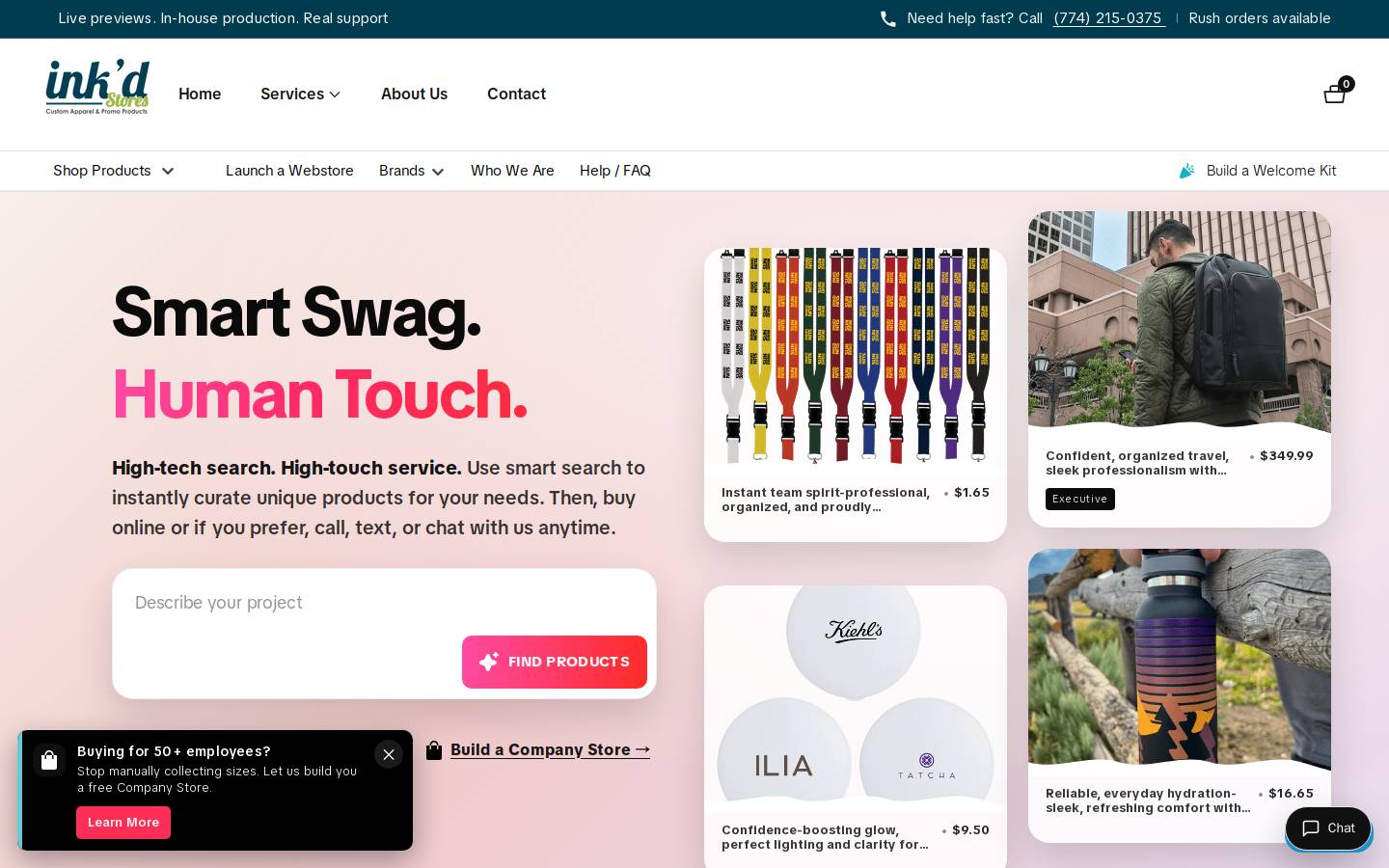Click the Welcome Kit party icon
Screen dimensions: 1389x868
1187,171
